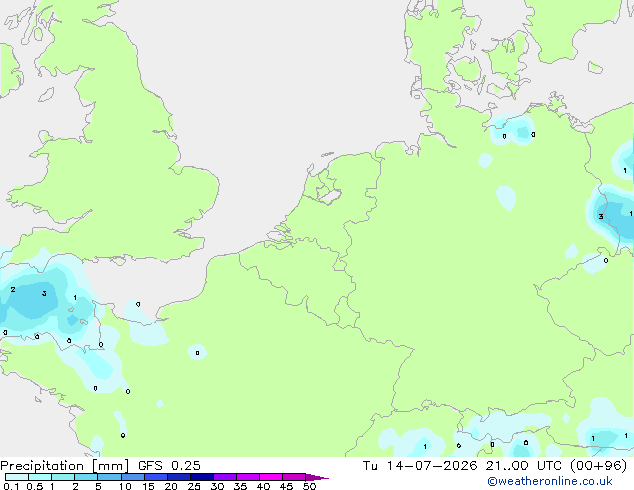Click the 25–30 mm dark blue swatch

click(201, 477)
